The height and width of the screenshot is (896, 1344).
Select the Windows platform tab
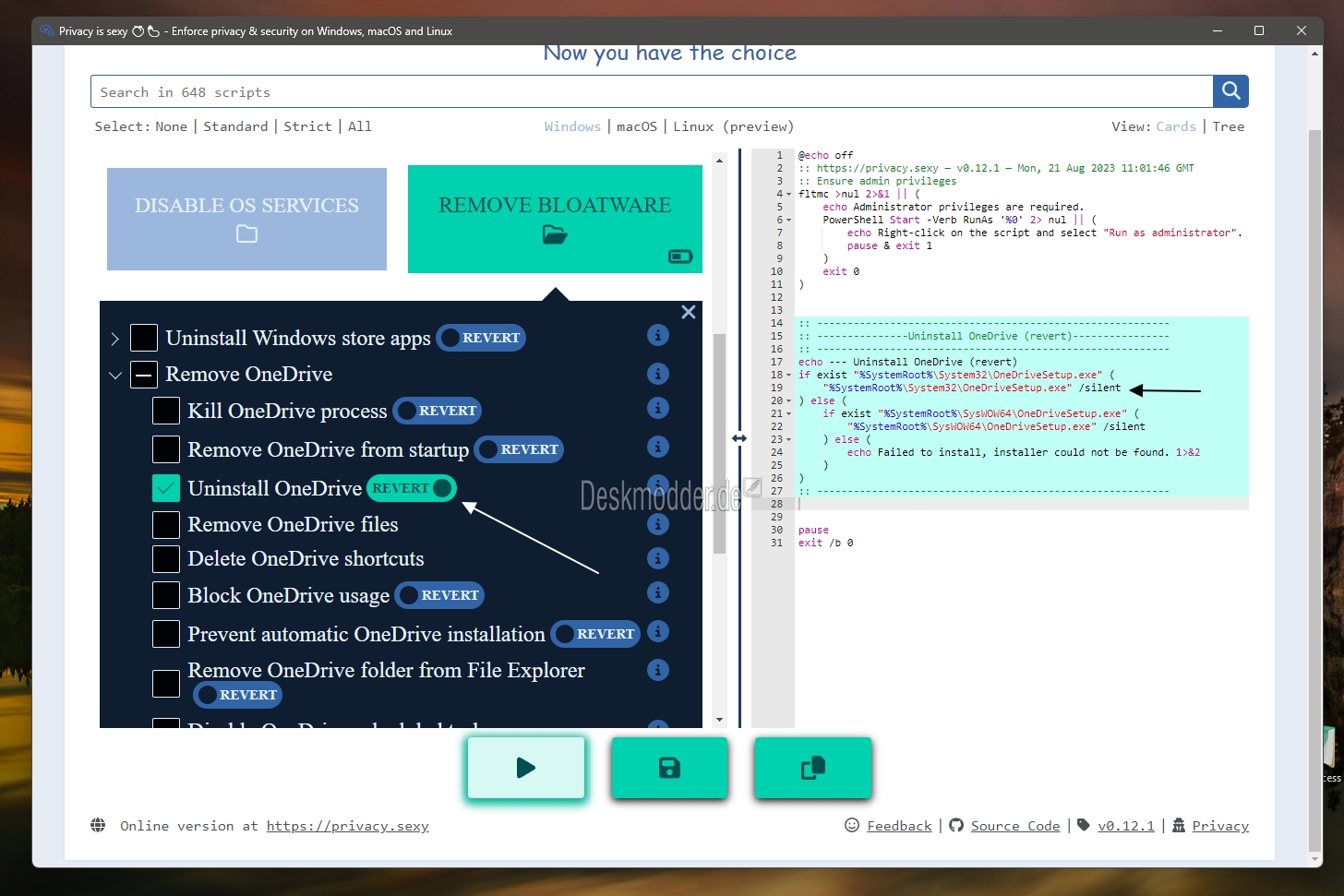[x=572, y=126]
